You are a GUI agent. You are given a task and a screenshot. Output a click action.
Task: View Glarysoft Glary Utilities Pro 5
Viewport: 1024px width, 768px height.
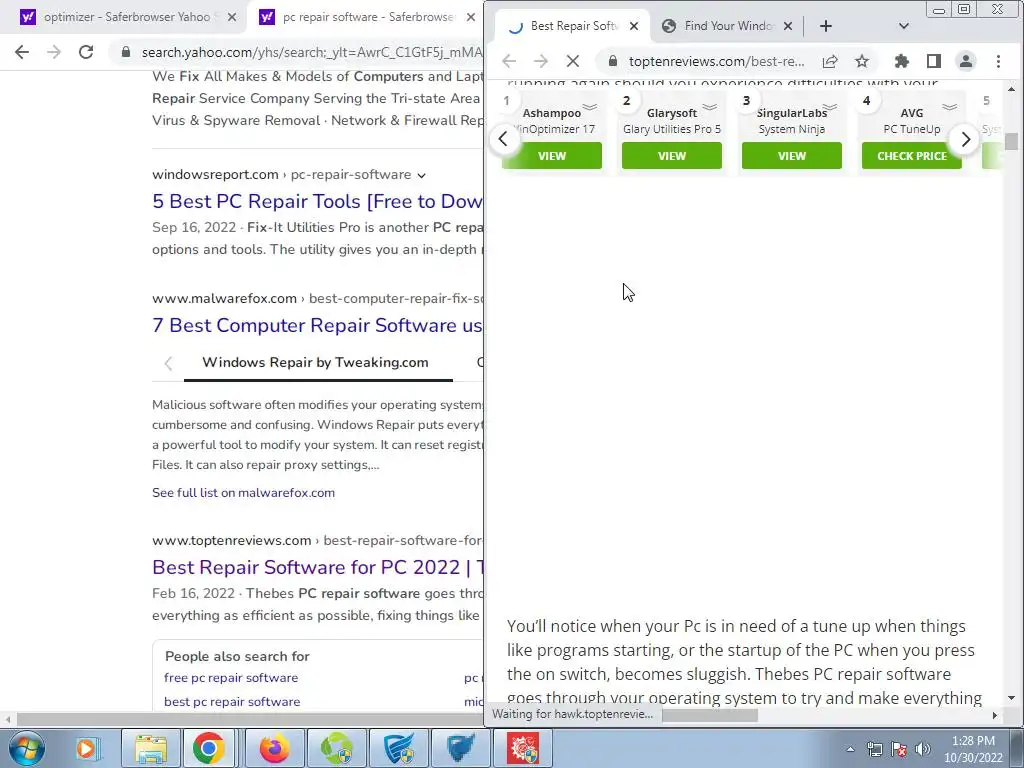[671, 156]
